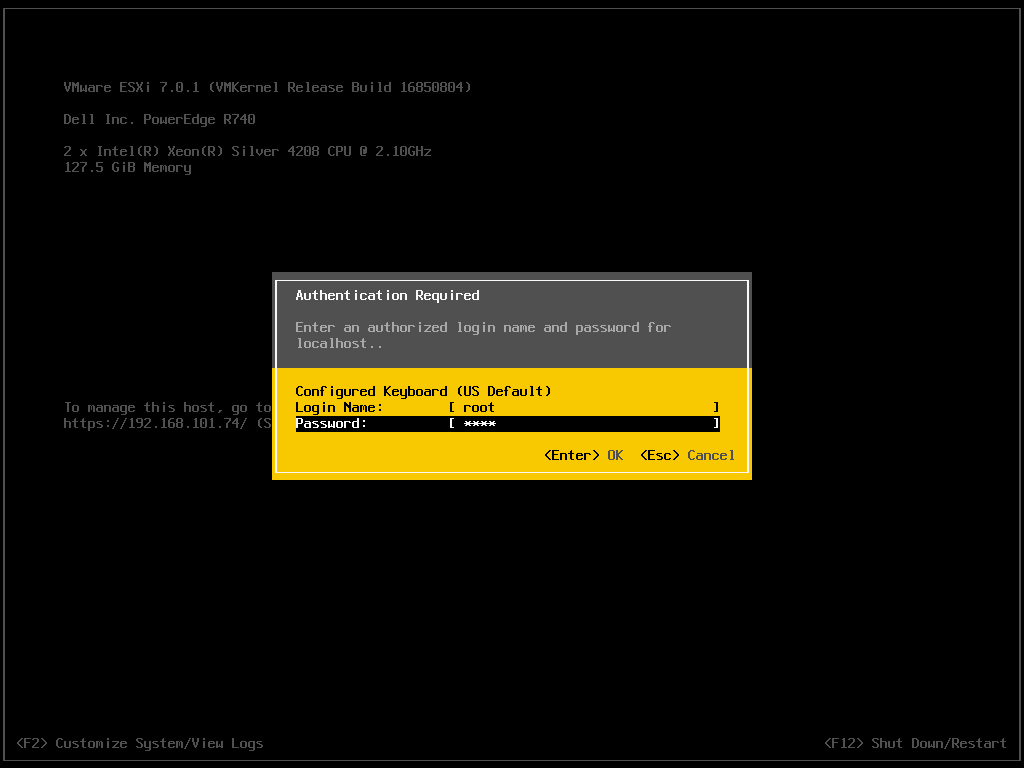Click the Authentication Required title
The width and height of the screenshot is (1024, 768).
387,295
